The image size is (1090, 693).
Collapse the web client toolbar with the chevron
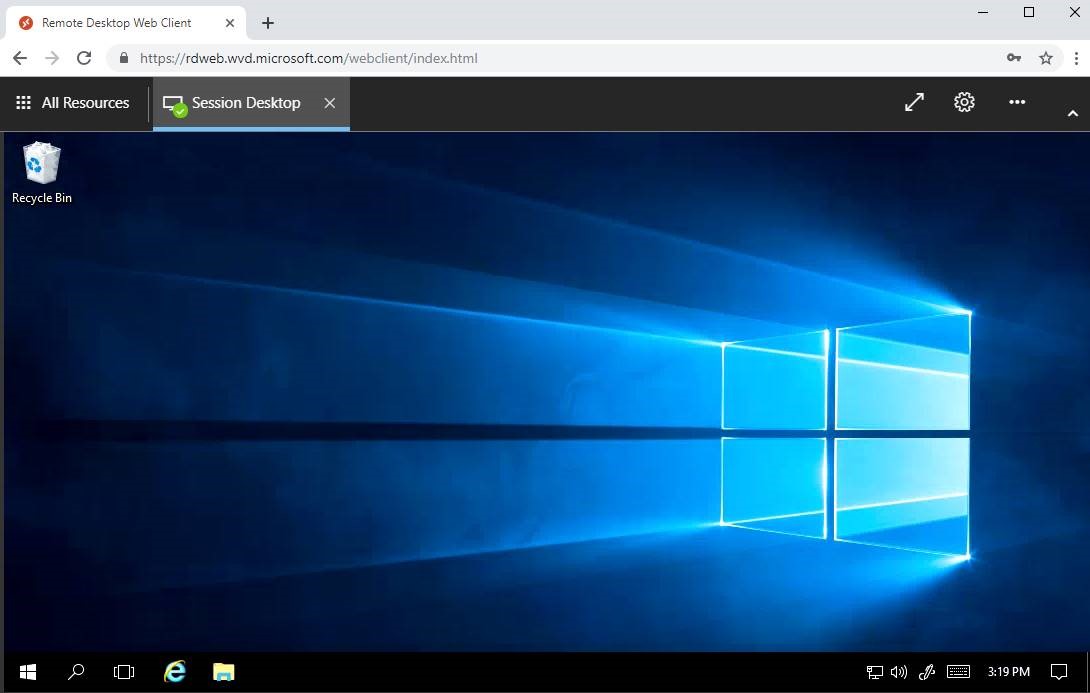pyautogui.click(x=1073, y=113)
